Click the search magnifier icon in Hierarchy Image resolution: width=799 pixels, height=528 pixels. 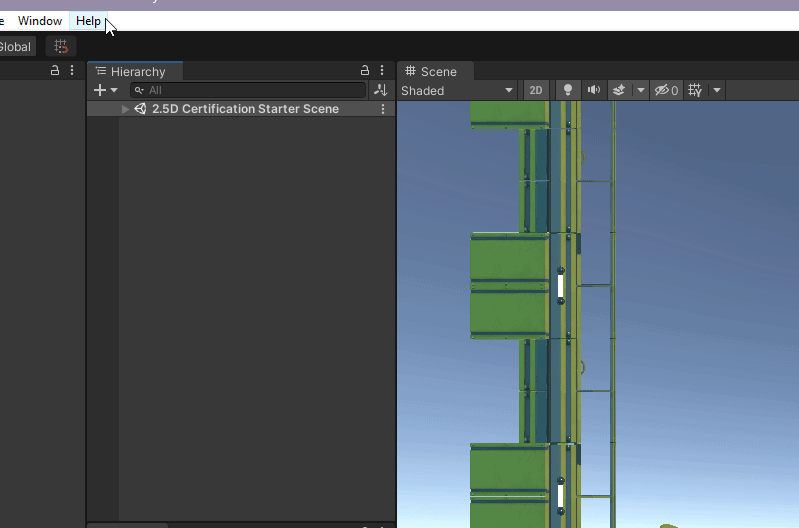139,90
